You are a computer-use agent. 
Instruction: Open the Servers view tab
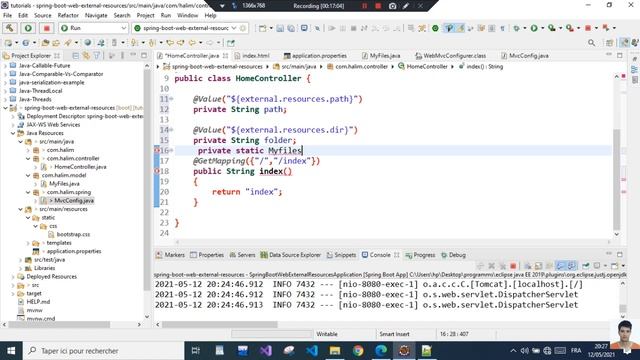[242, 255]
